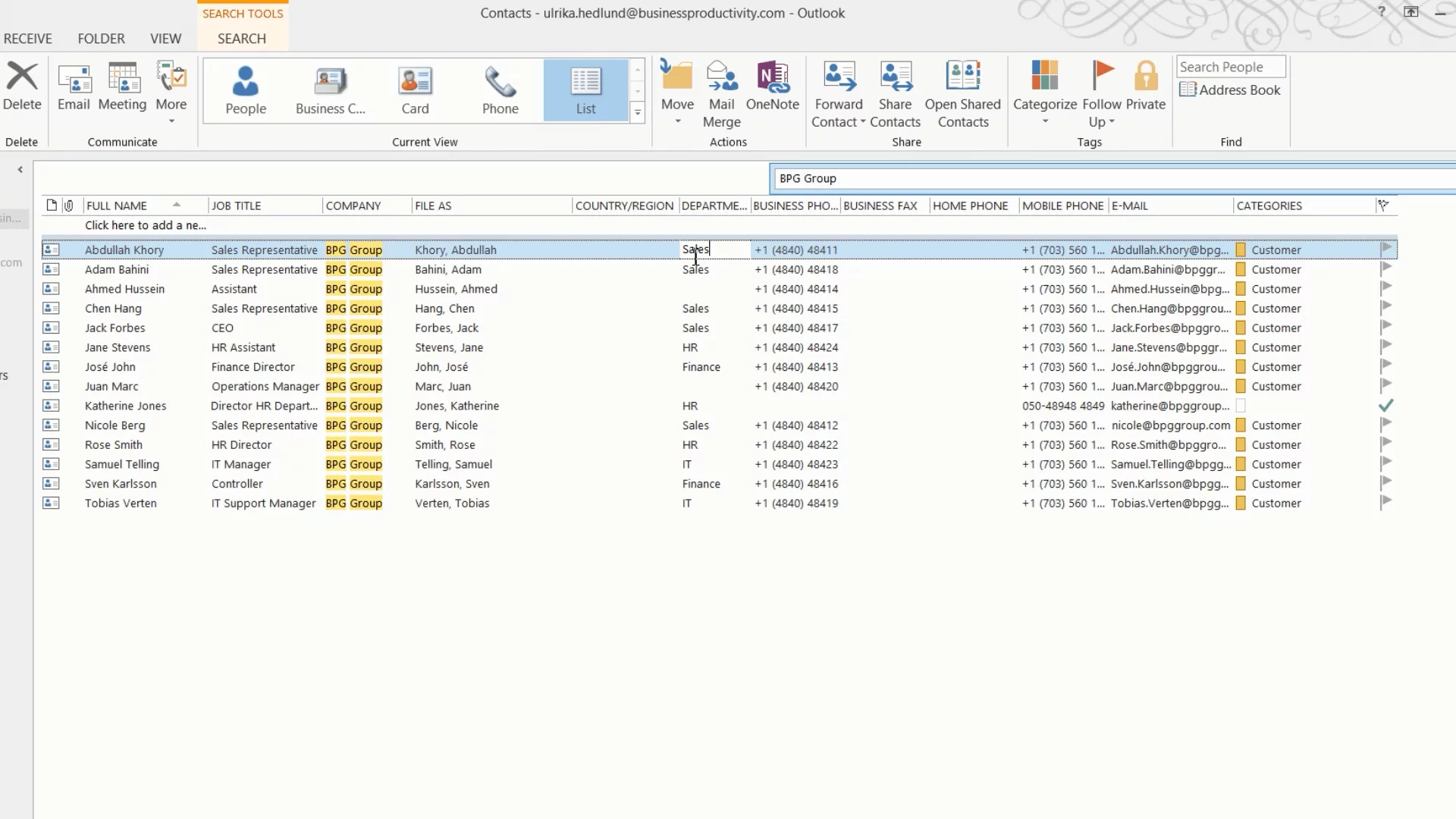Click the Search People input field
Image resolution: width=1456 pixels, height=819 pixels.
point(1230,67)
